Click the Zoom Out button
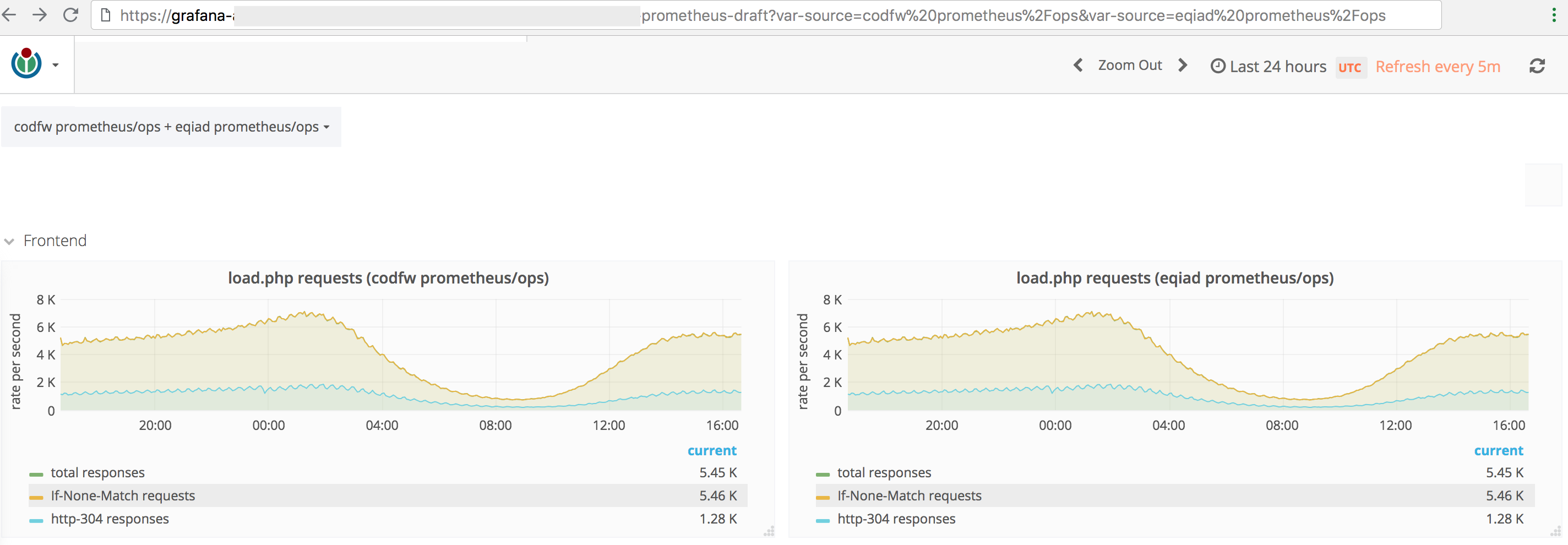Image resolution: width=1568 pixels, height=545 pixels. coord(1130,64)
